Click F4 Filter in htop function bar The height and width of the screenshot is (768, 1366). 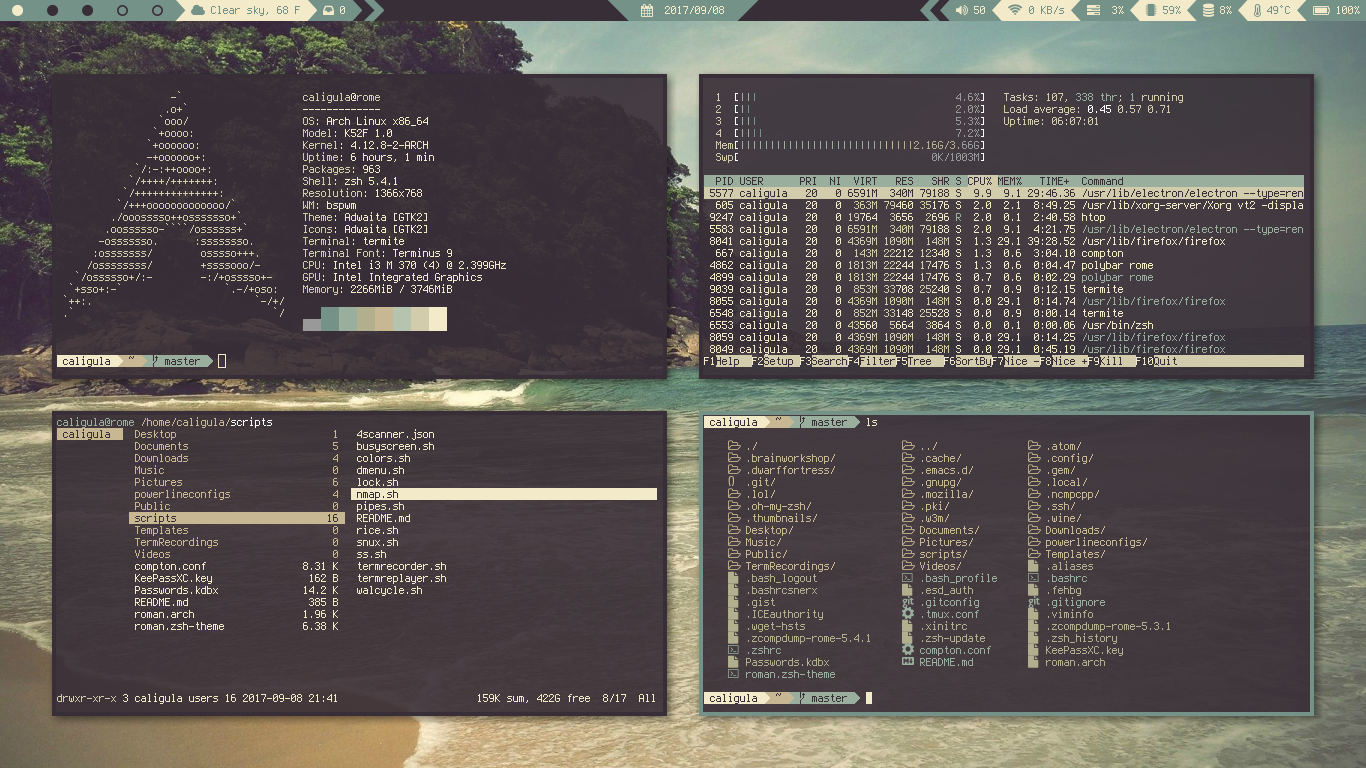[871, 361]
